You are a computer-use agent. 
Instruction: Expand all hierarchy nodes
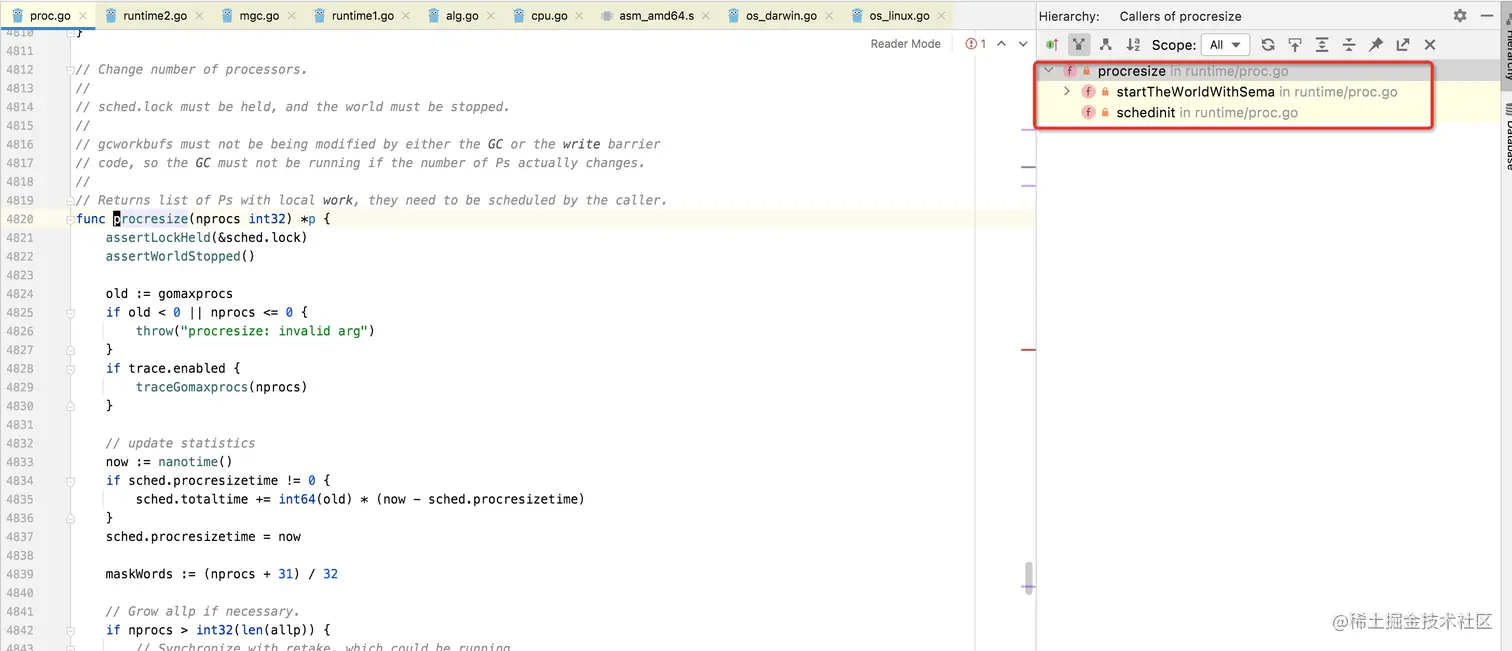[x=1322, y=45]
